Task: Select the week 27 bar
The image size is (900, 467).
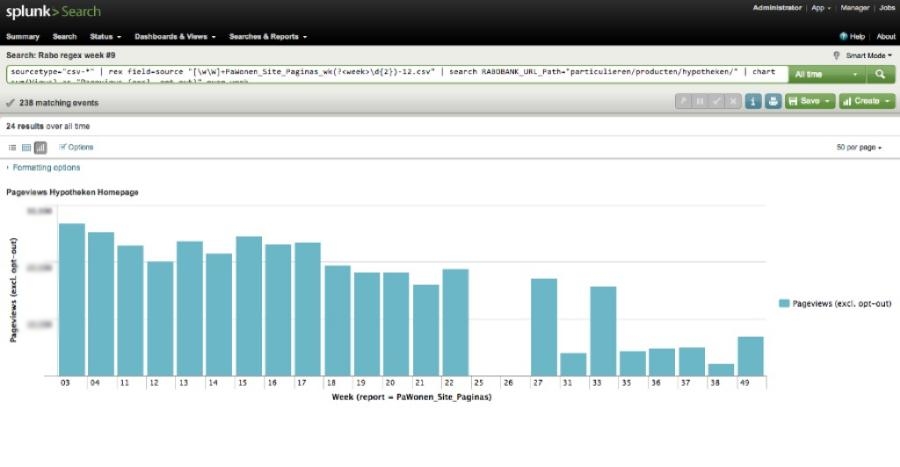Action: click(544, 328)
